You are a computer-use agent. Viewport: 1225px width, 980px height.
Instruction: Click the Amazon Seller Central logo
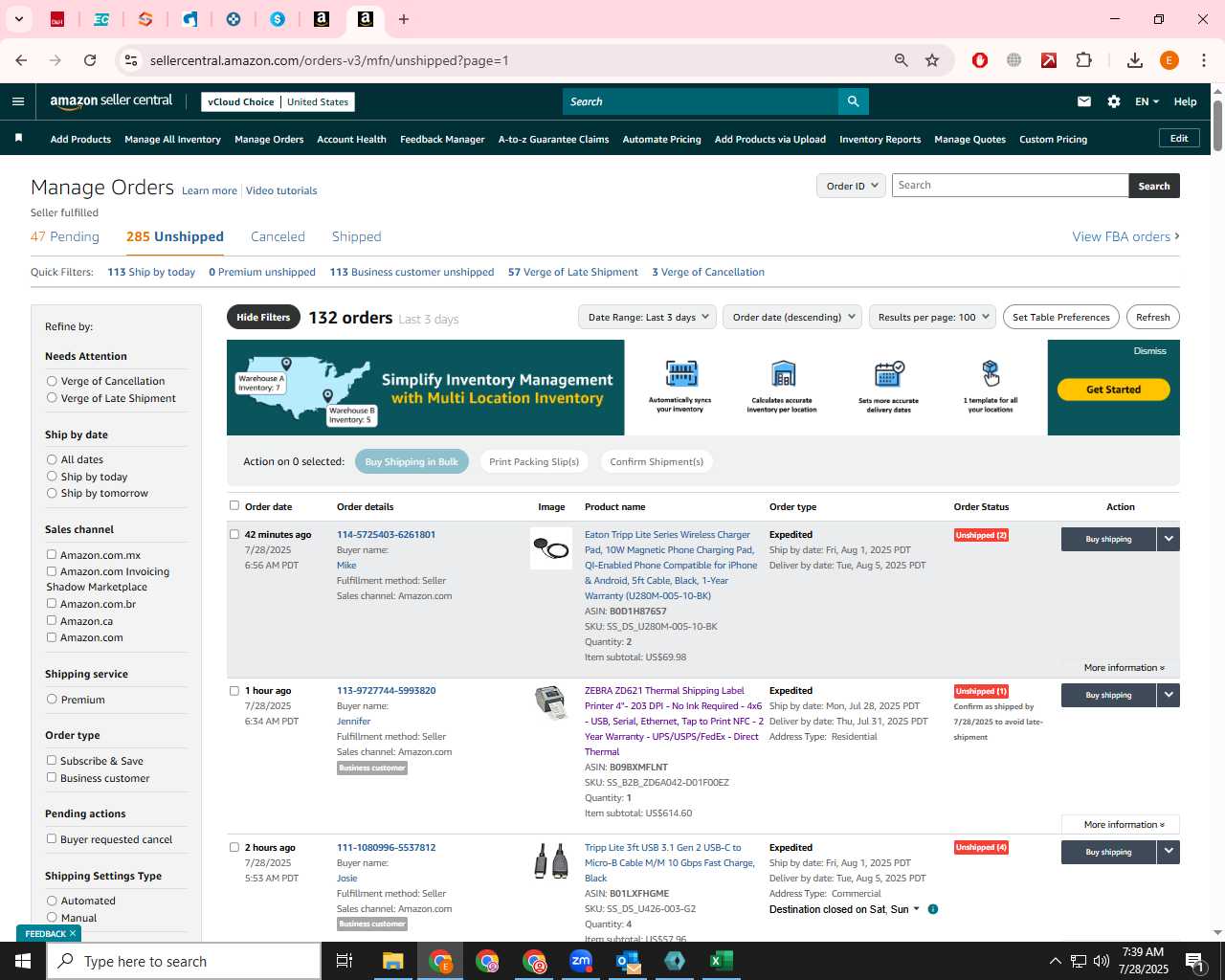[x=111, y=101]
